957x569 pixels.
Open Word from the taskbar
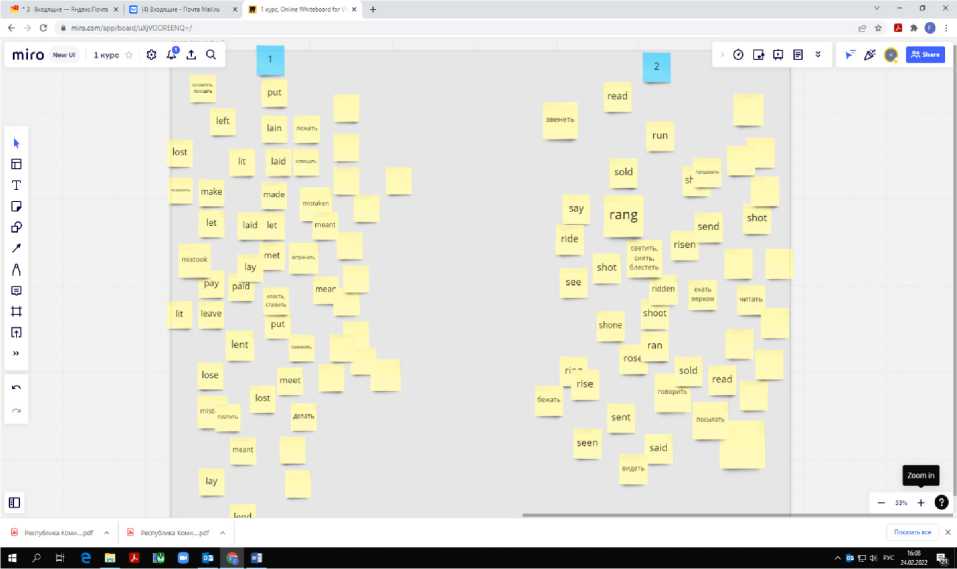coord(256,558)
